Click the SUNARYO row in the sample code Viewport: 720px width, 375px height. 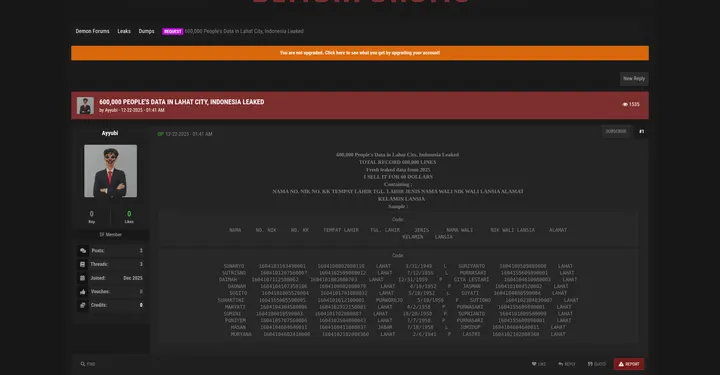398,266
